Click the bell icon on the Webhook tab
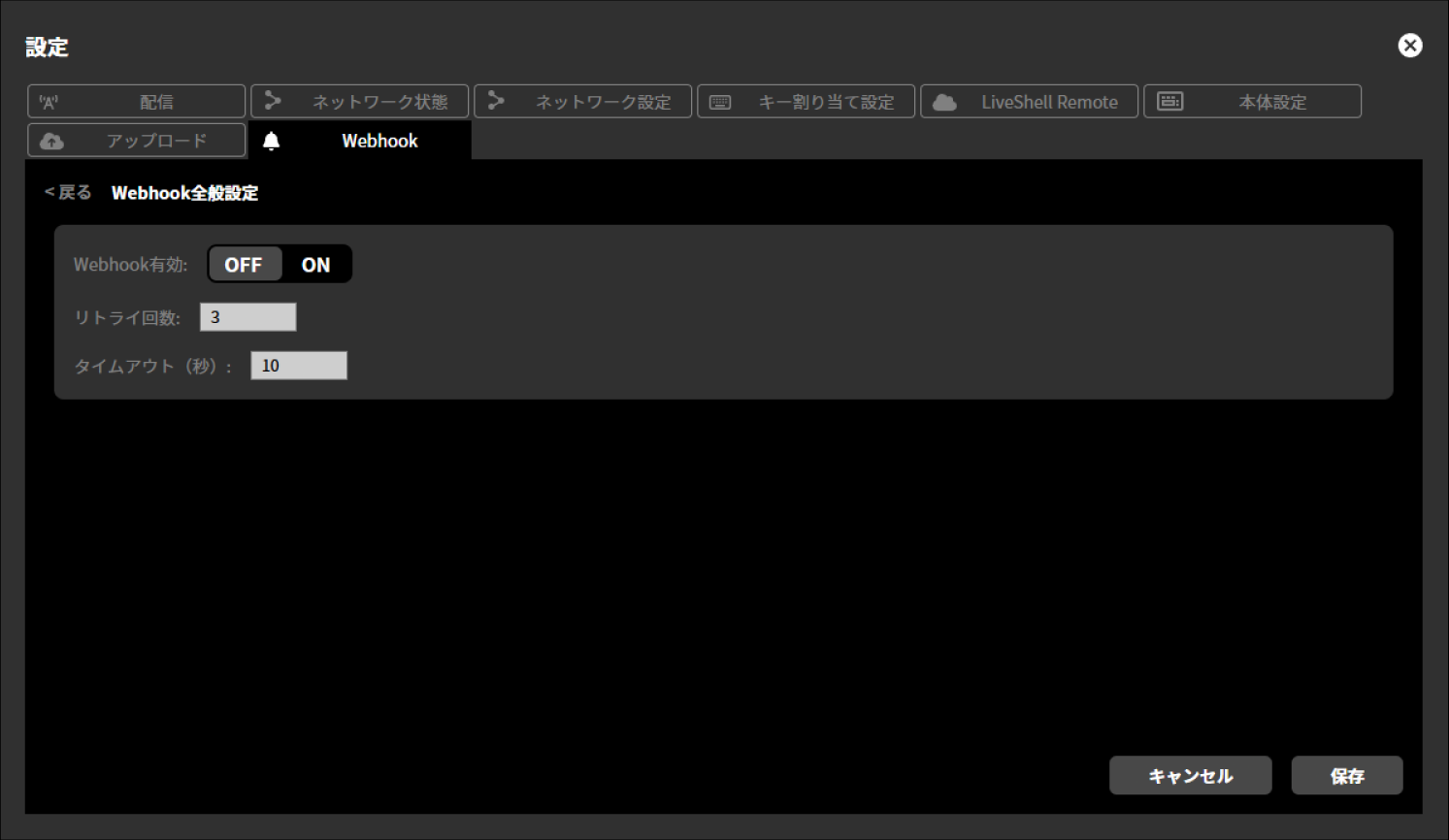Viewport: 1449px width, 840px height. pos(273,140)
